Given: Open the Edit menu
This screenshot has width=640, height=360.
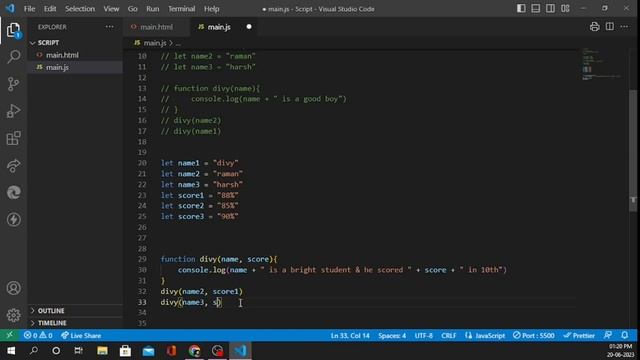Looking at the screenshot, I should [50, 9].
